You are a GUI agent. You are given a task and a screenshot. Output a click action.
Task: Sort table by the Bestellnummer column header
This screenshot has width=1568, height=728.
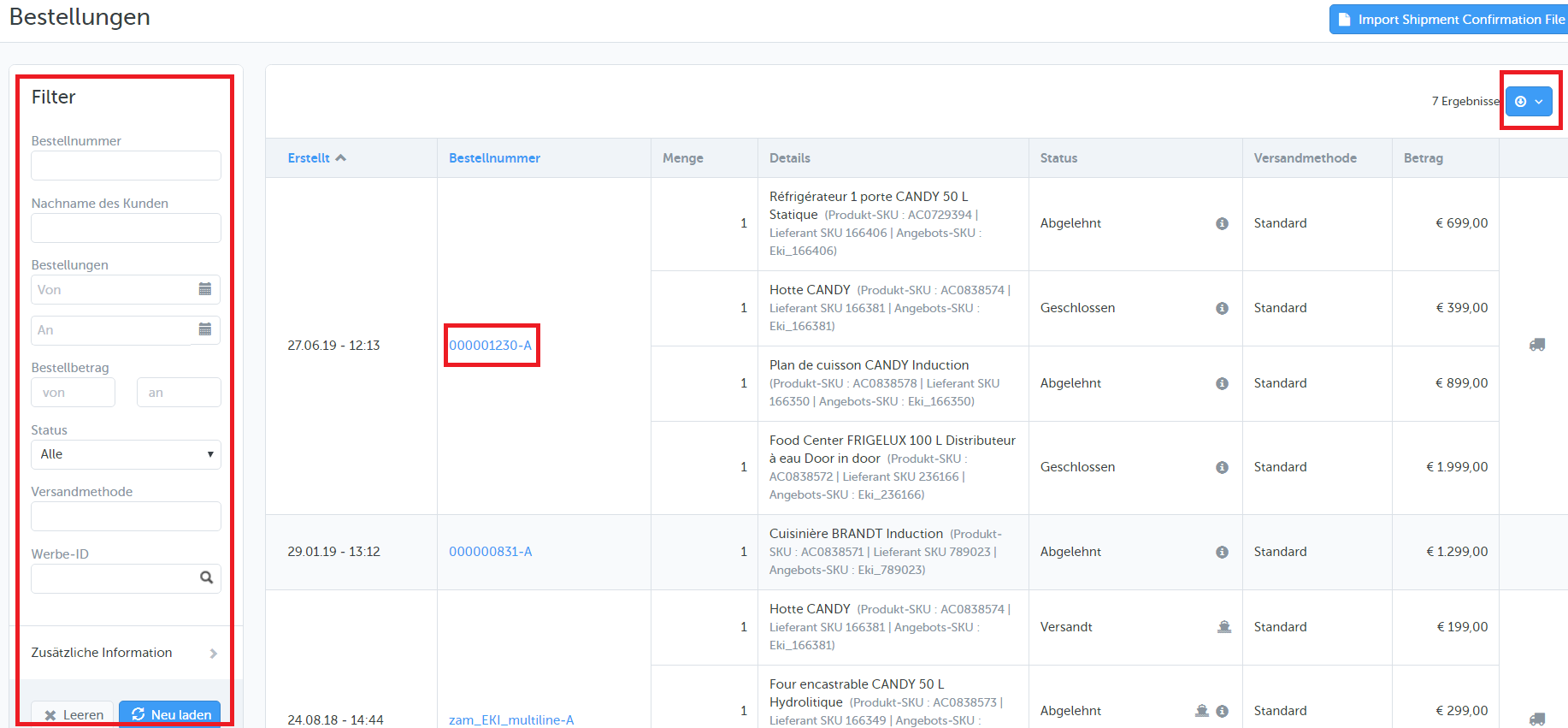494,158
